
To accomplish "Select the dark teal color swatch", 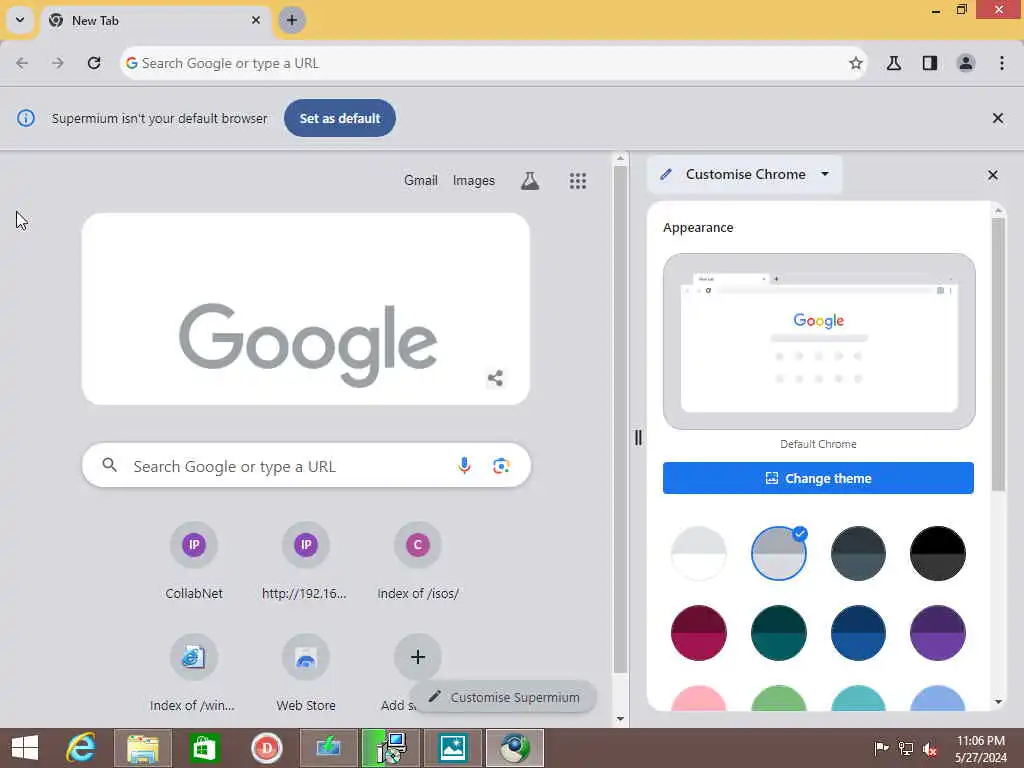I will [x=778, y=633].
